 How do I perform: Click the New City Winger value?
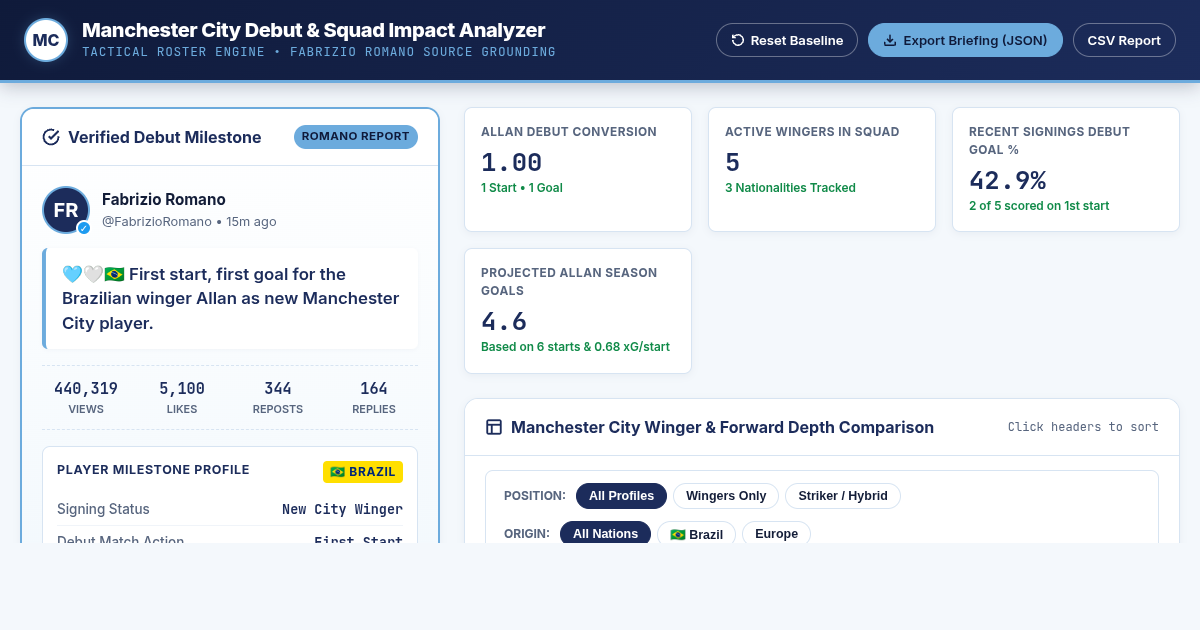pos(342,509)
